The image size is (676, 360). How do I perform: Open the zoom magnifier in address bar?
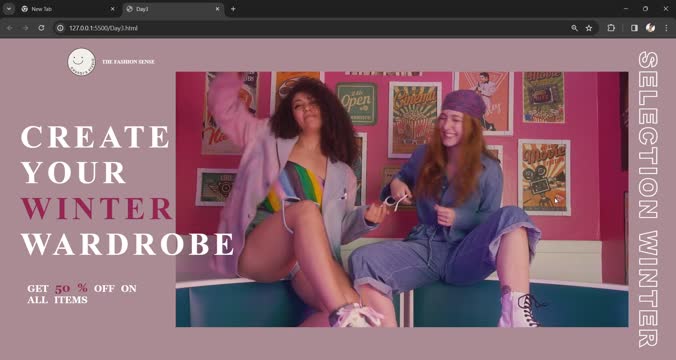point(574,28)
